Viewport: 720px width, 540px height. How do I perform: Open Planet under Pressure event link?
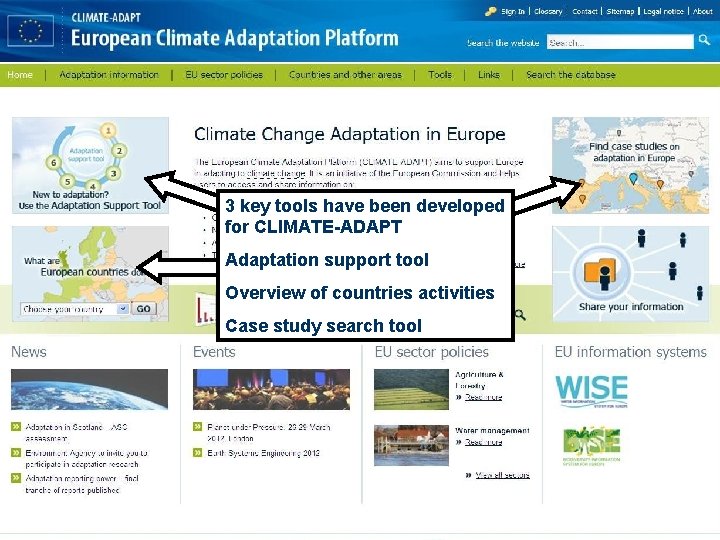click(269, 433)
